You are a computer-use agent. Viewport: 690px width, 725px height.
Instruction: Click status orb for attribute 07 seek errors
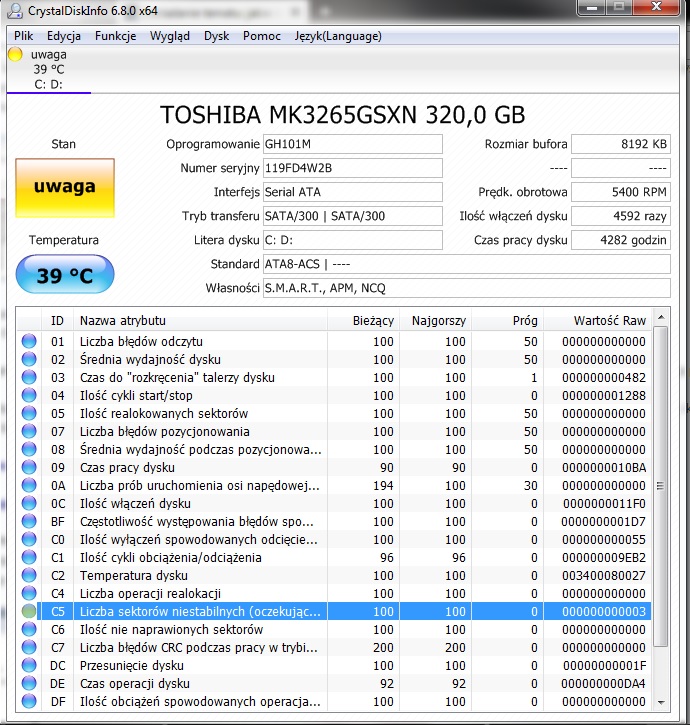pos(29,431)
